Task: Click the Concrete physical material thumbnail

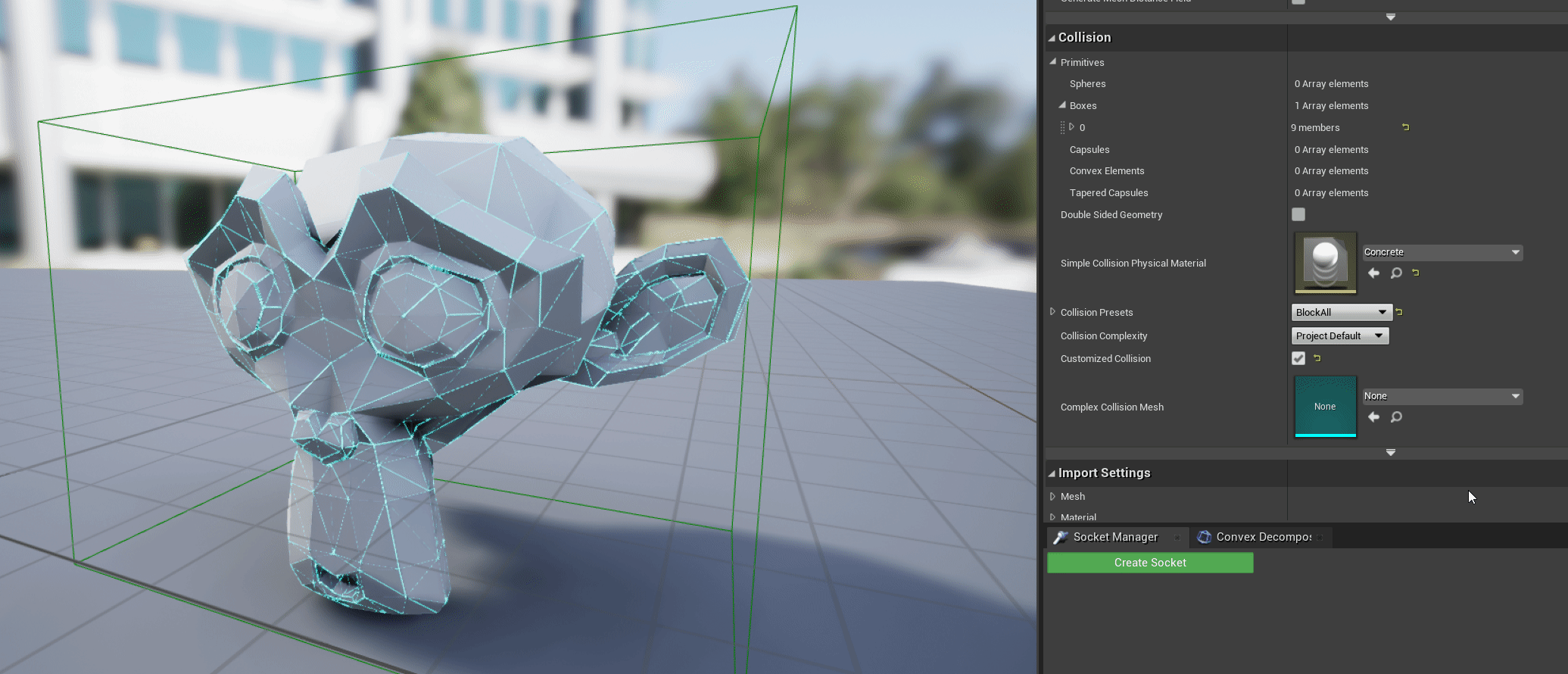Action: (x=1326, y=263)
